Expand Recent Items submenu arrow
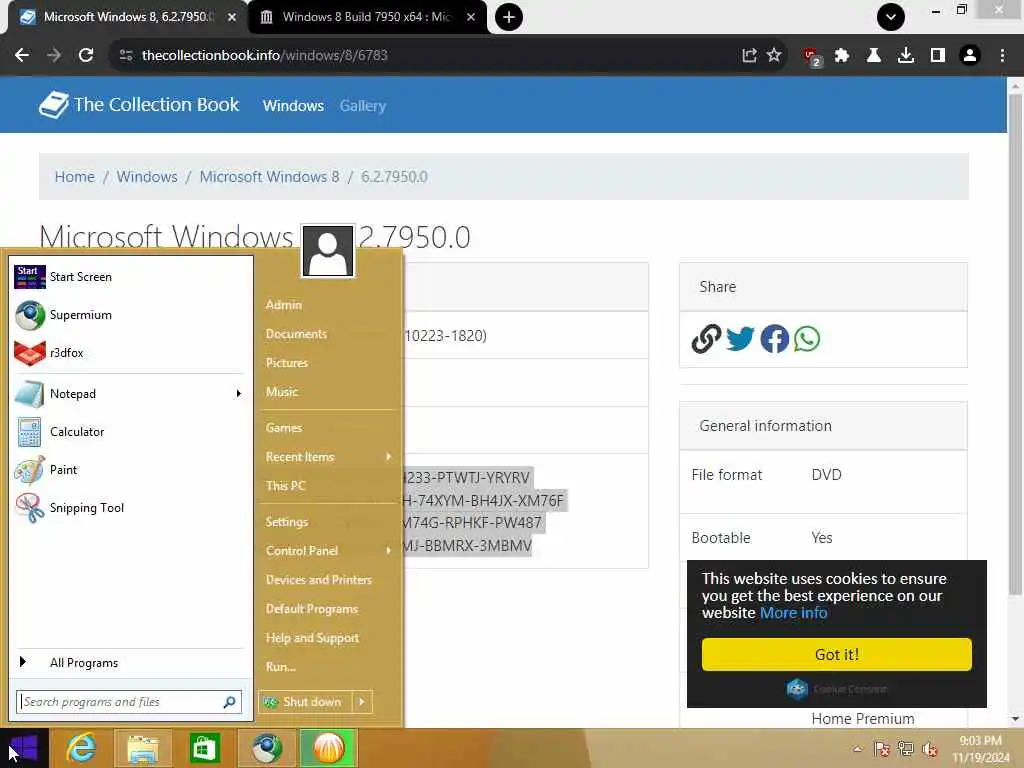This screenshot has width=1024, height=768. [x=389, y=456]
